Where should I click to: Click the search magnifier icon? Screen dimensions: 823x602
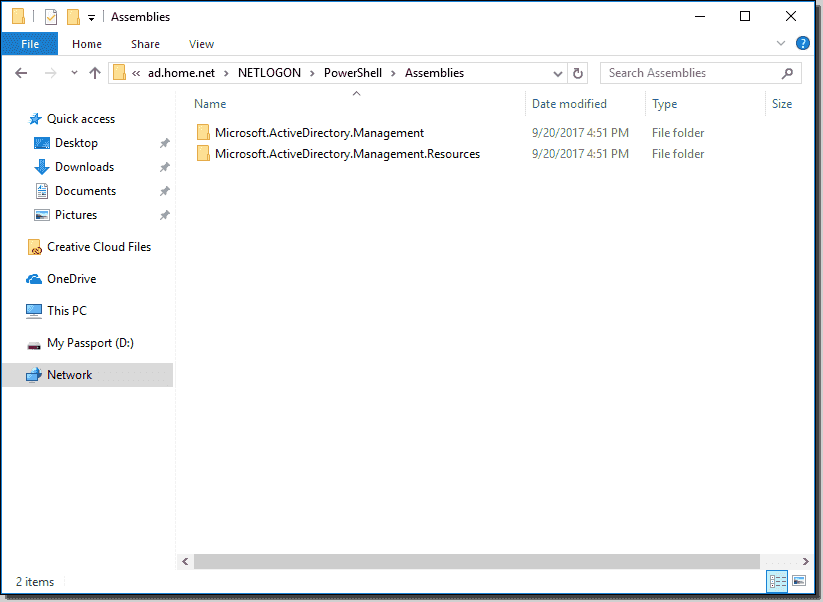[x=787, y=73]
